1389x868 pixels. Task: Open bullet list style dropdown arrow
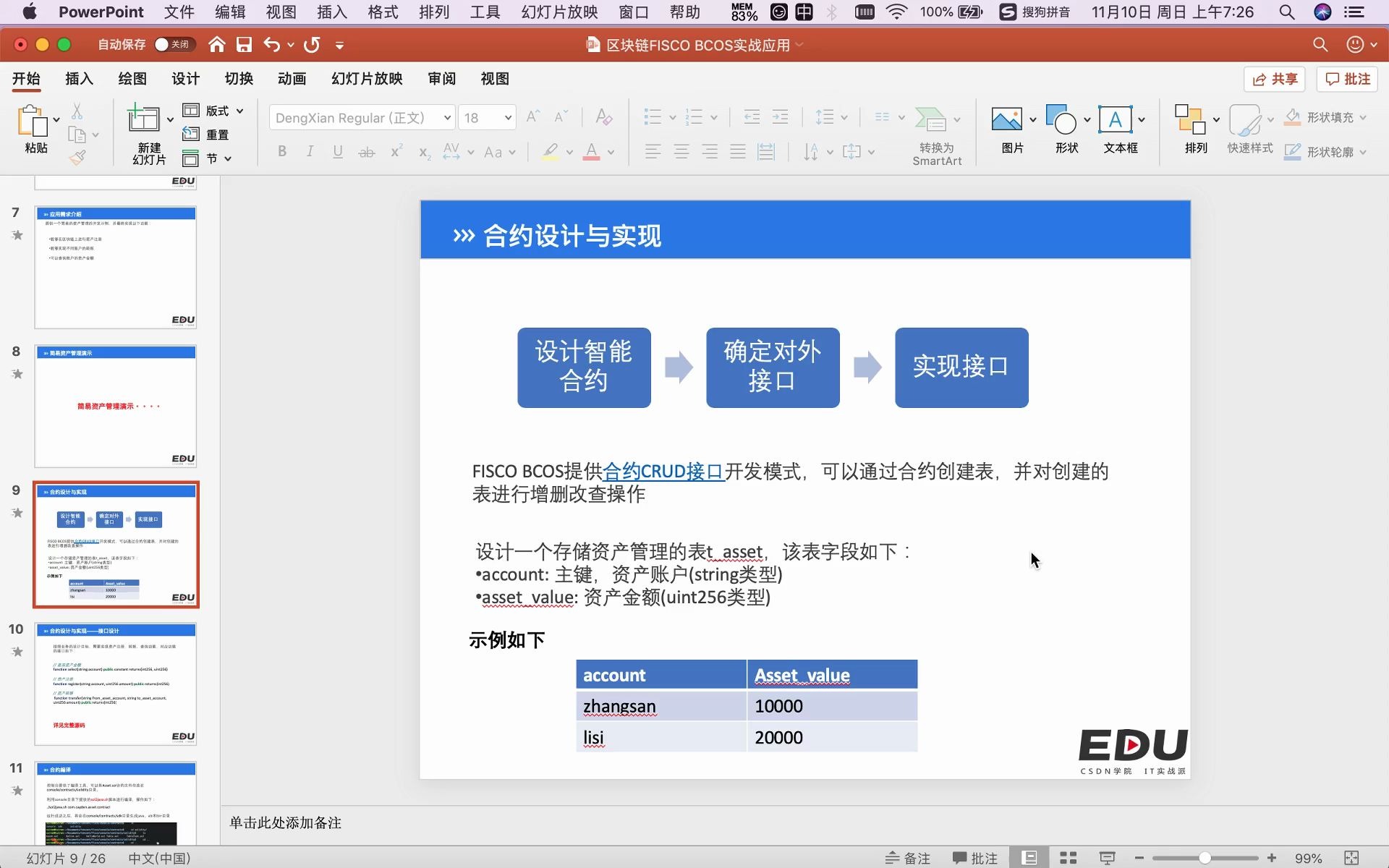coord(672,117)
